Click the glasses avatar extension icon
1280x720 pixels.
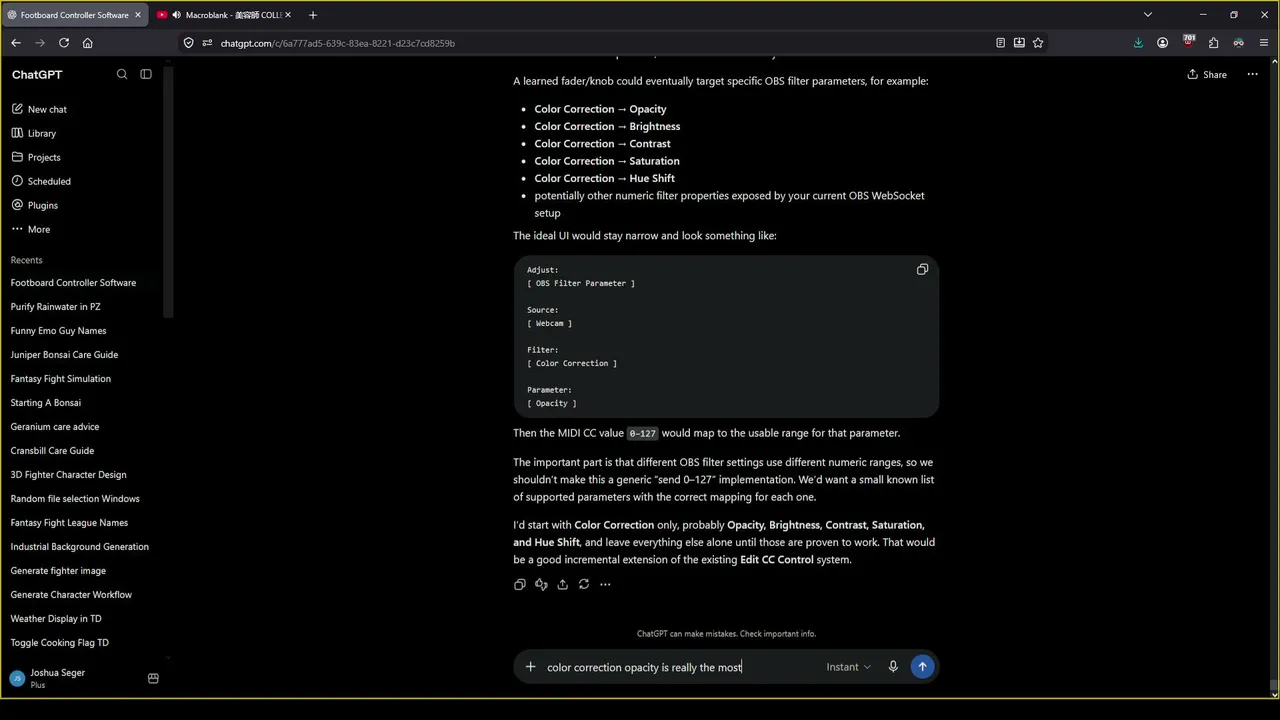tap(1238, 43)
